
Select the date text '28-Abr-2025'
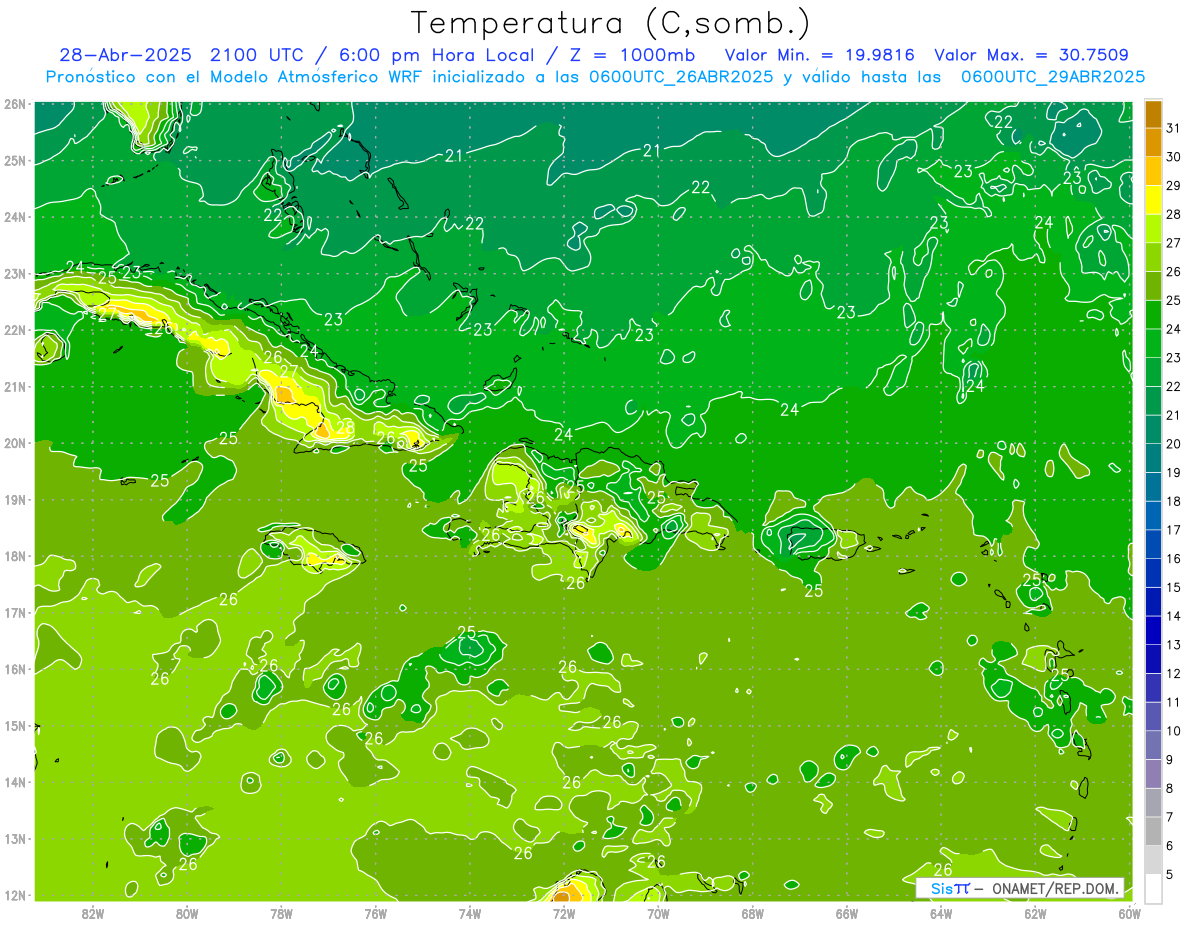(x=127, y=55)
